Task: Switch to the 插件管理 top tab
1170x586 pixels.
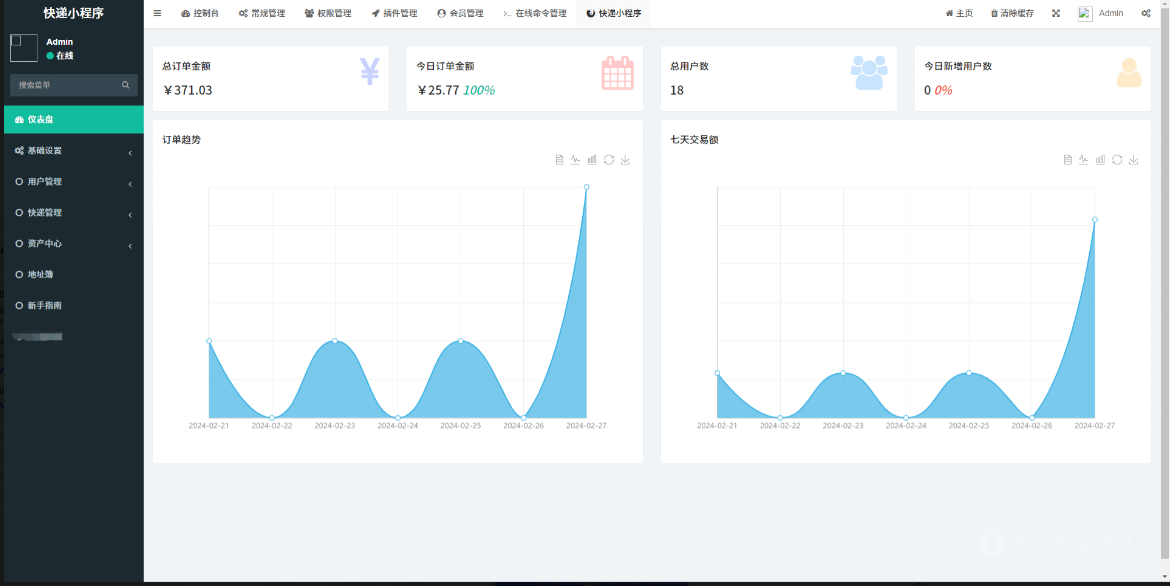Action: coord(394,14)
